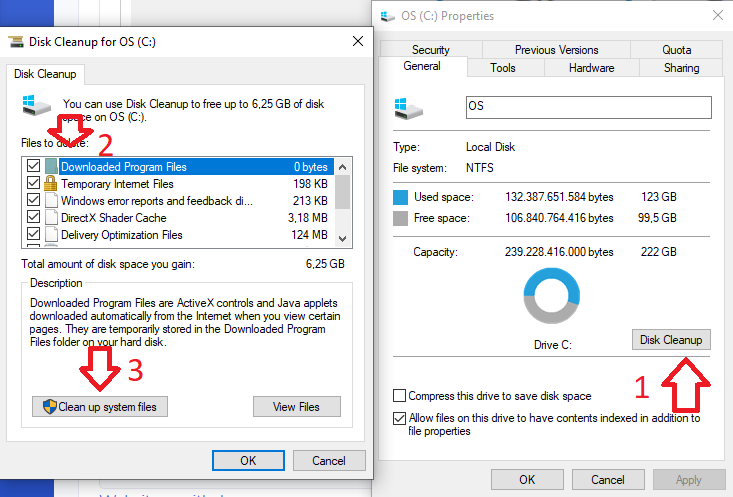The width and height of the screenshot is (733, 497).
Task: Open the Security tab
Action: 430,50
